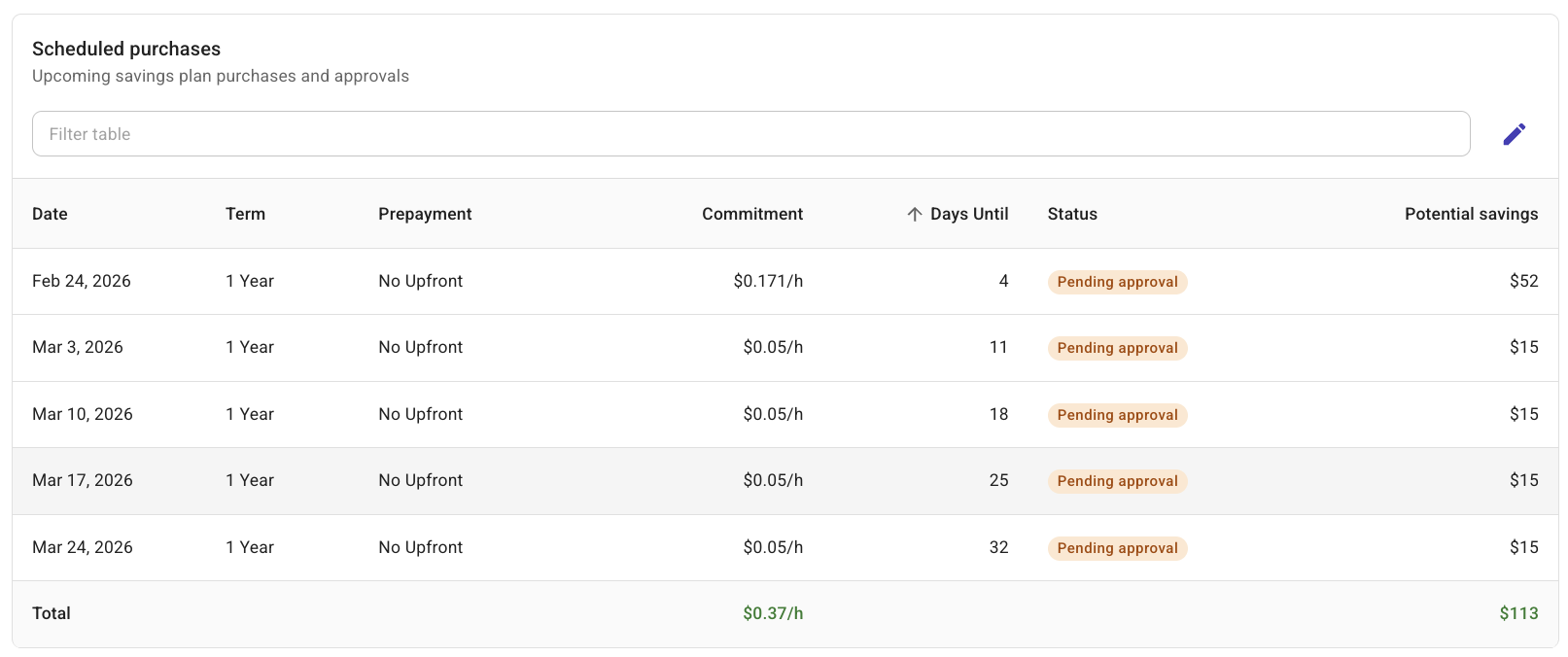Sort by Status column header

click(x=1072, y=214)
